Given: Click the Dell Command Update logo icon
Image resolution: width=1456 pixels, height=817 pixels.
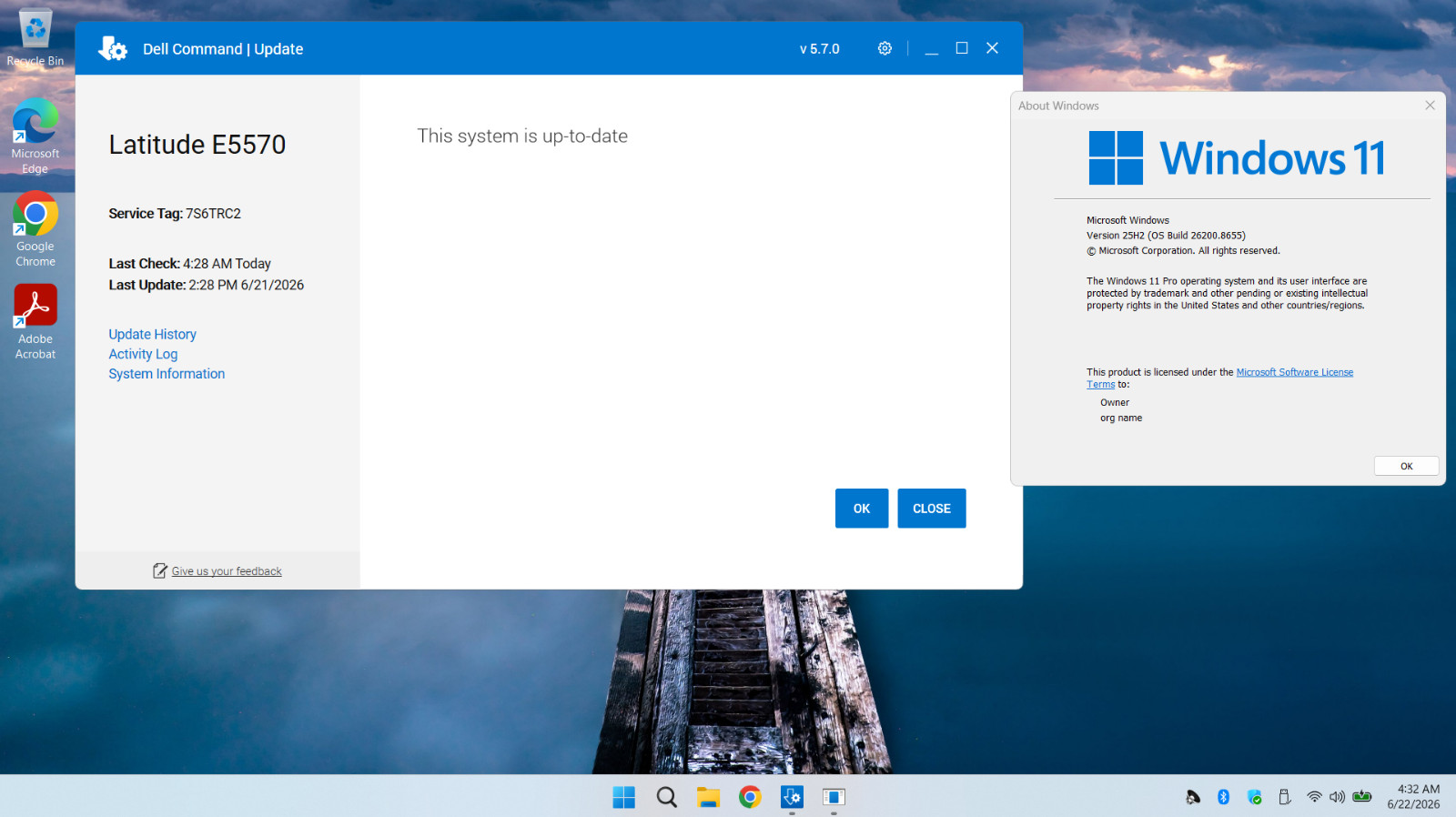Looking at the screenshot, I should [x=113, y=48].
